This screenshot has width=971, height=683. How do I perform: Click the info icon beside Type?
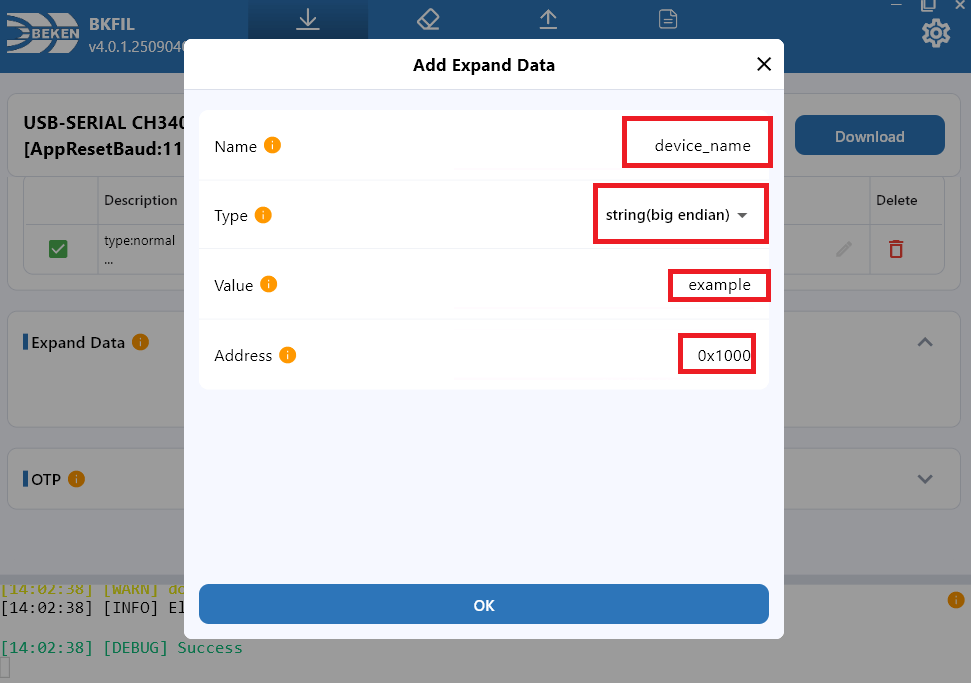click(263, 215)
